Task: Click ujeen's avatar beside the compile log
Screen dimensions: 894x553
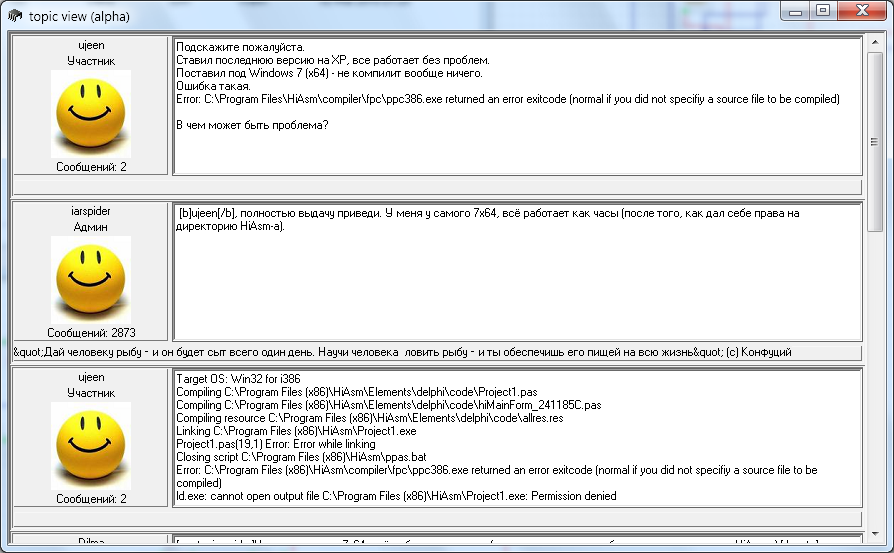Action: tap(90, 445)
